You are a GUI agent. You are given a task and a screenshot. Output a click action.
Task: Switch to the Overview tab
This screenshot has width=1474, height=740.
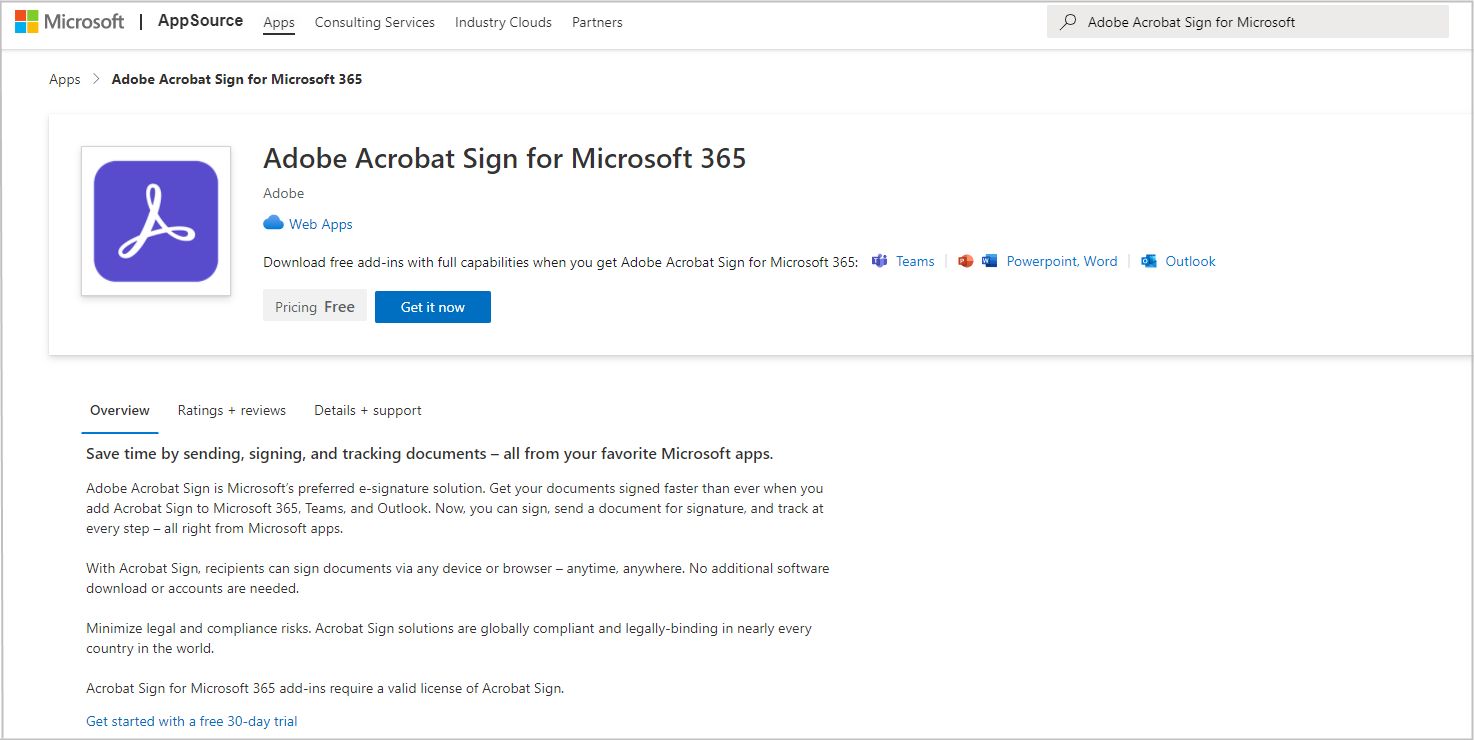pos(120,410)
